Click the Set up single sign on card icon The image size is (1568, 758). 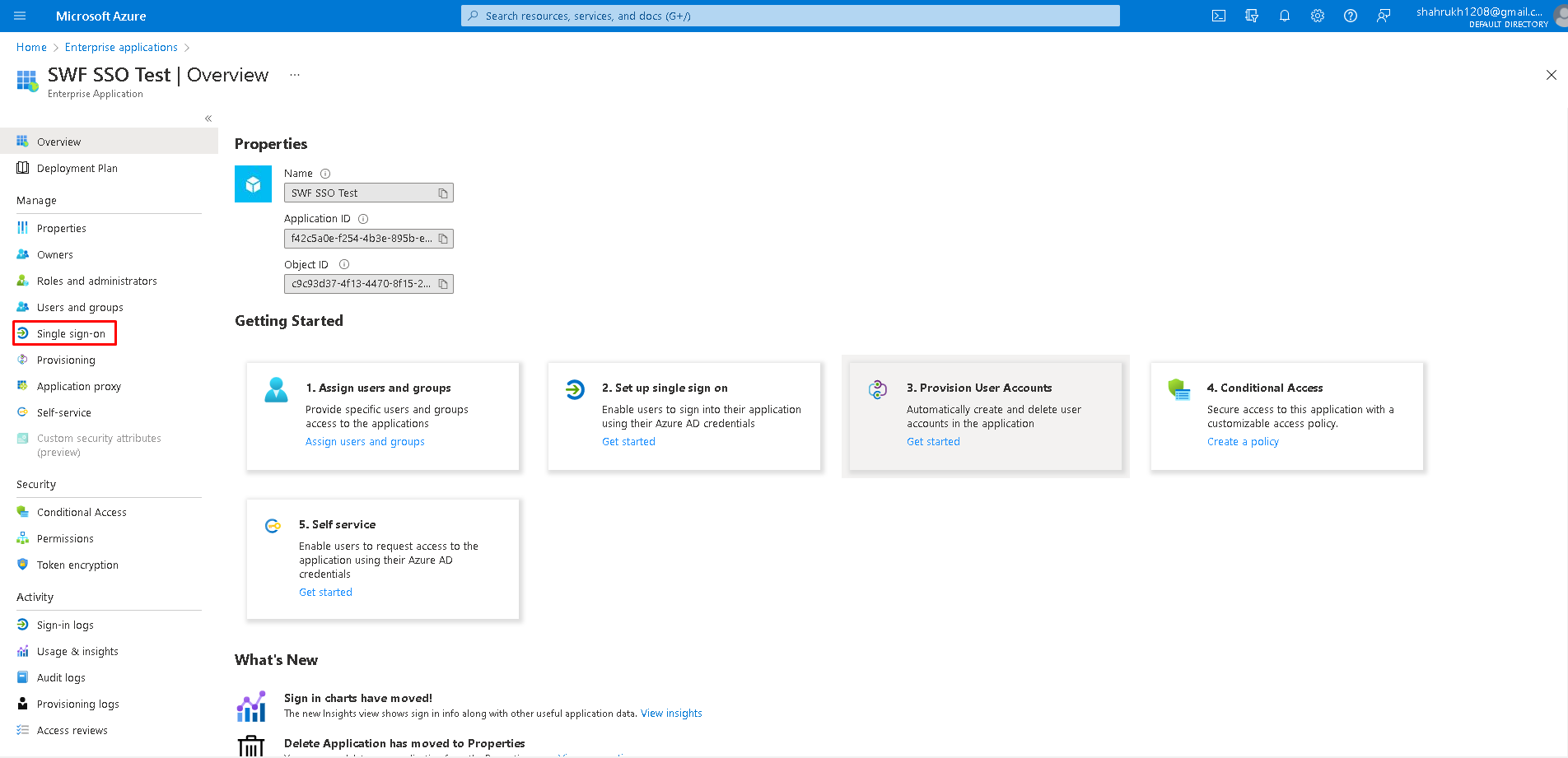click(575, 389)
